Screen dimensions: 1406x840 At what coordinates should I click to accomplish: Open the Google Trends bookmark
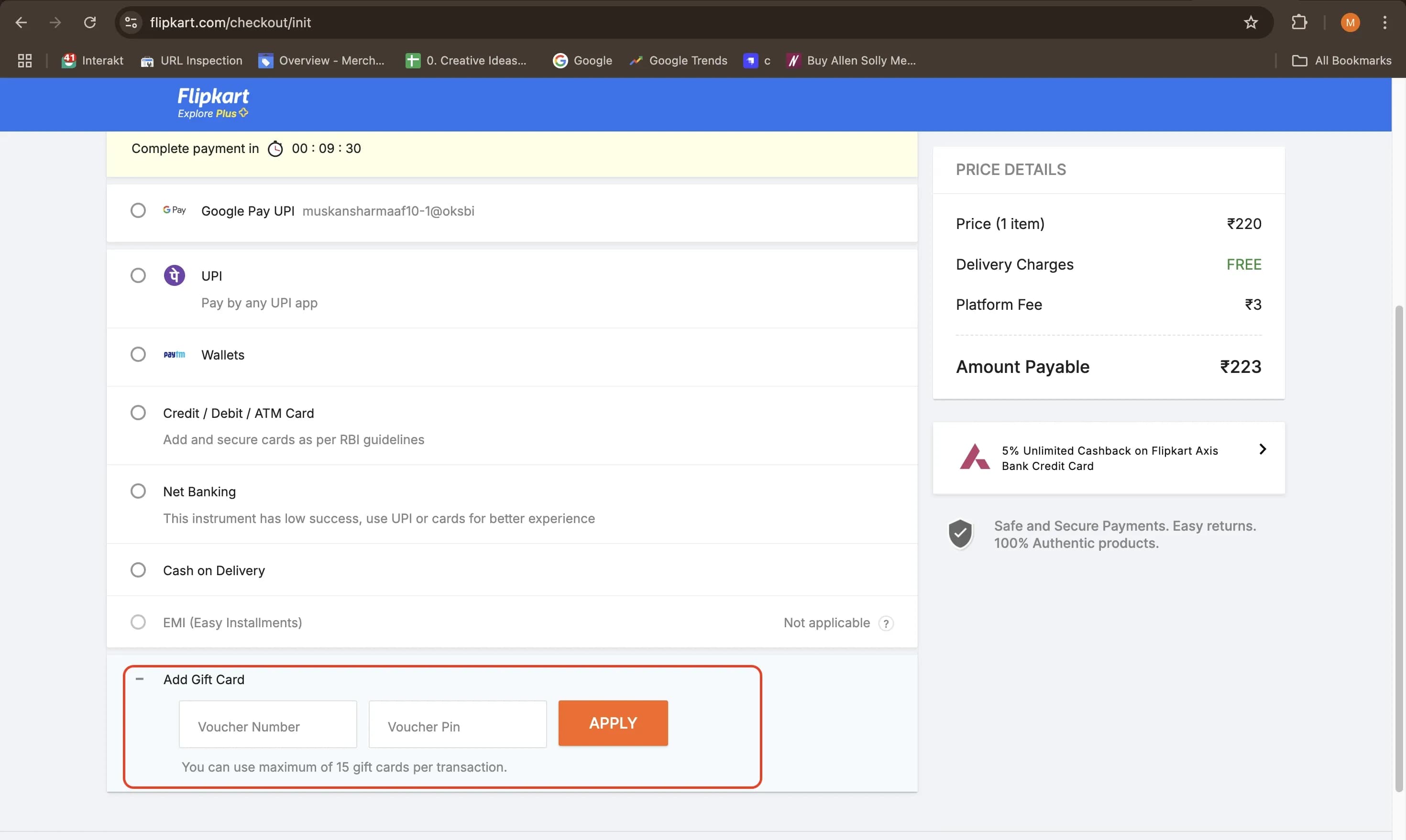click(678, 61)
